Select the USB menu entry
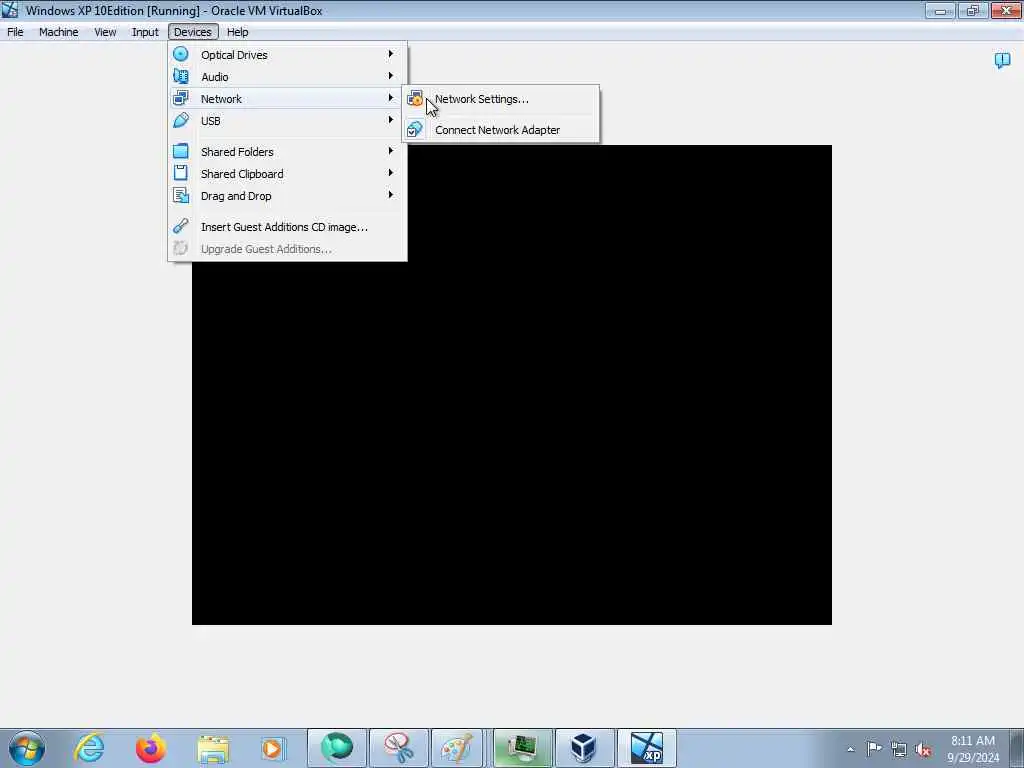 click(287, 121)
